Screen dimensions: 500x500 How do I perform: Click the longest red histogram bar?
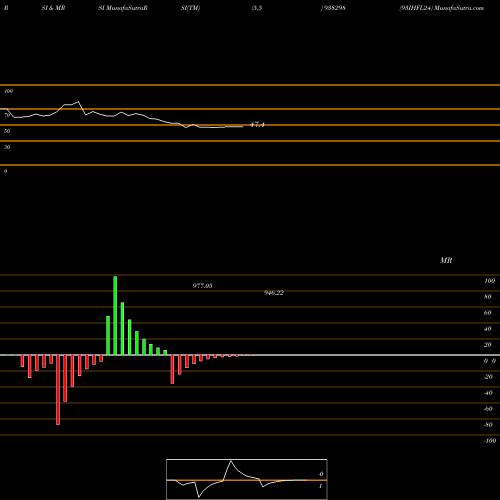coord(58,390)
